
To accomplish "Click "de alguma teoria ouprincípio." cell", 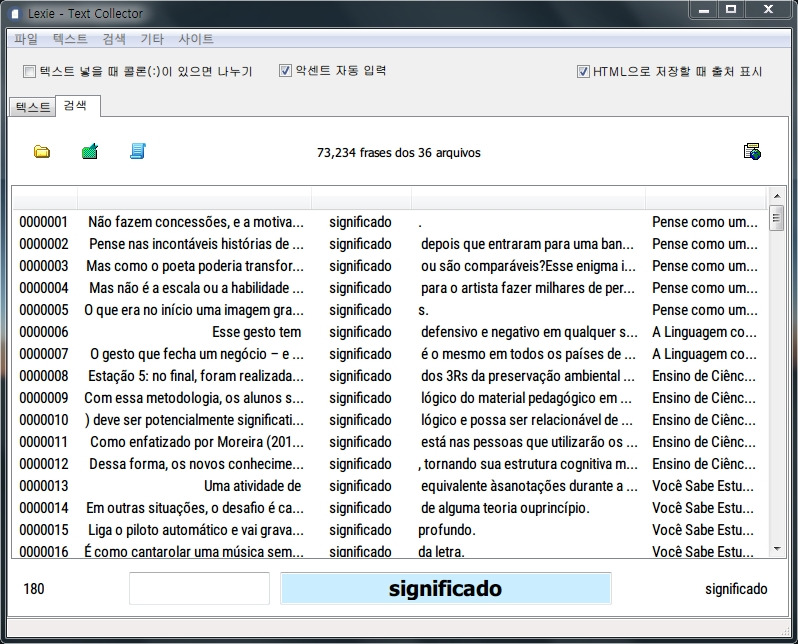I will [505, 508].
